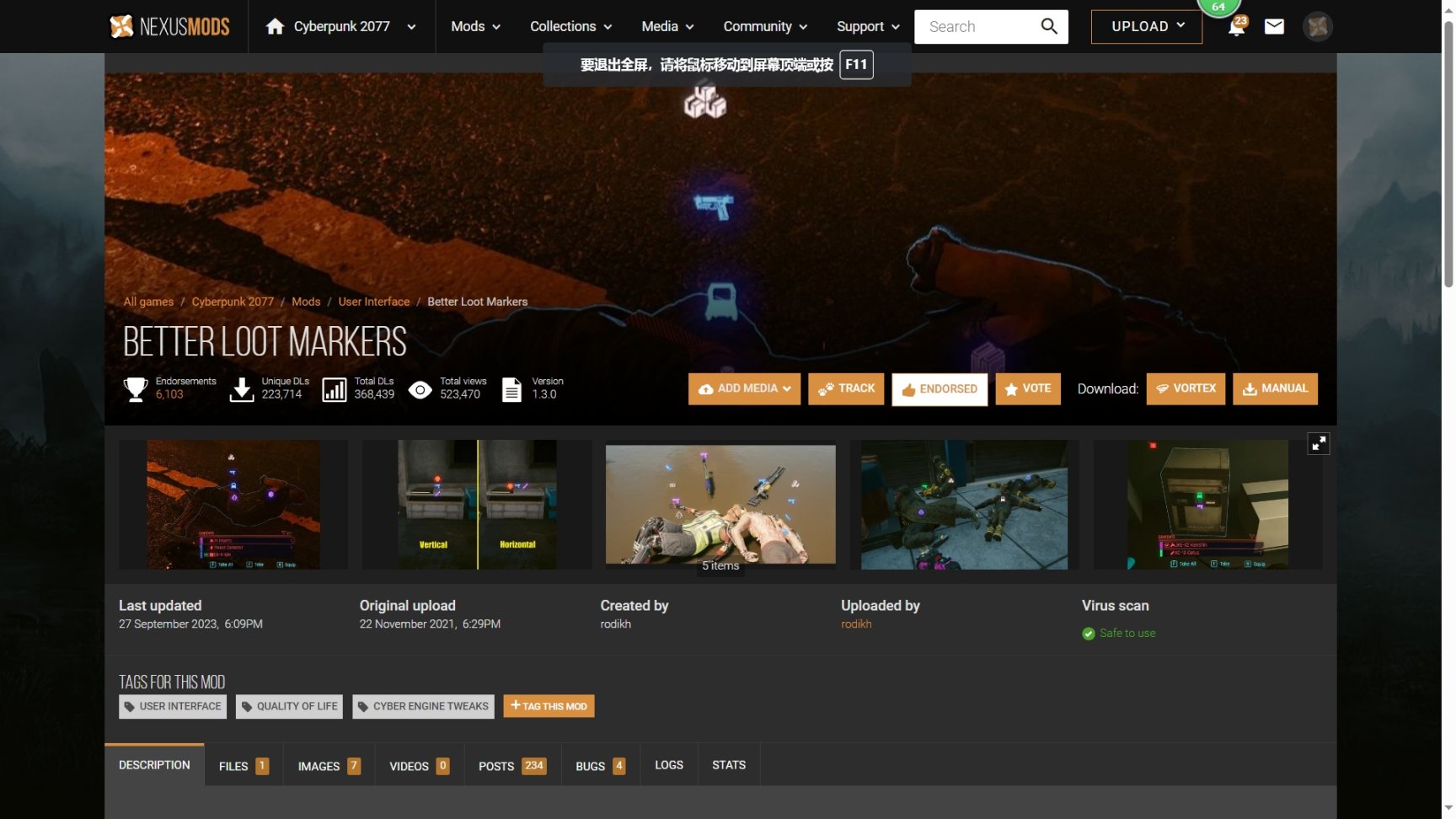Go to User Interface breadcrumb link
This screenshot has height=819, width=1456.
point(374,302)
